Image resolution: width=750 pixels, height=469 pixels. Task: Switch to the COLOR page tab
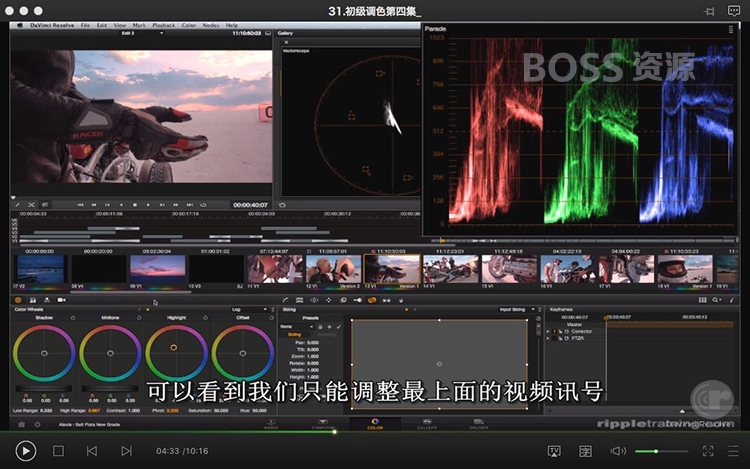375,424
